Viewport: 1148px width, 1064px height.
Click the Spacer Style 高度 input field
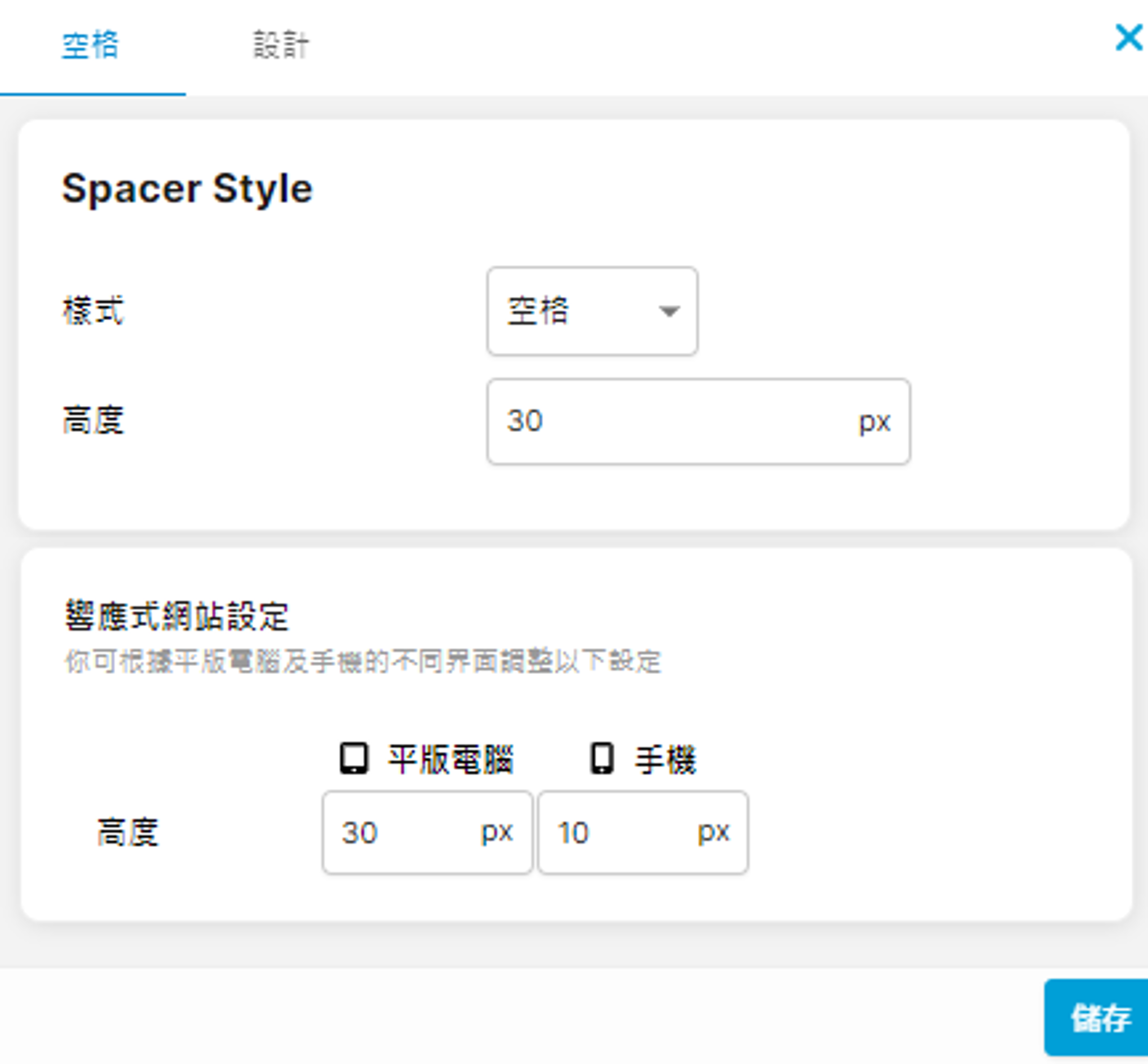coord(668,421)
